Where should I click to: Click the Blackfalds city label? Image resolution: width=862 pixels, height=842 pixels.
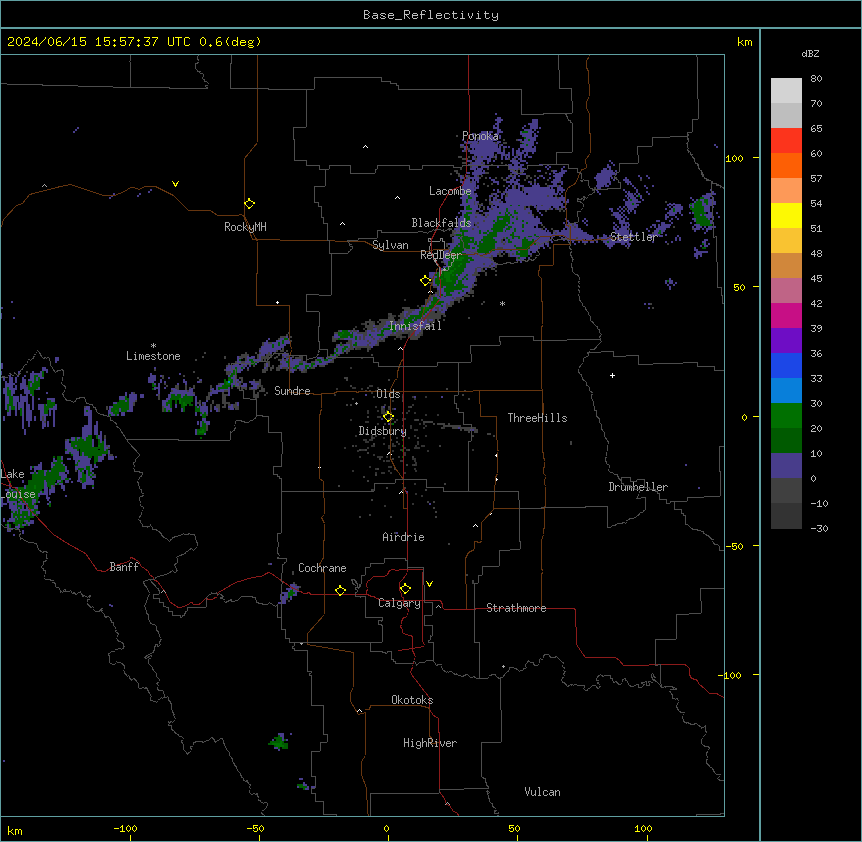pyautogui.click(x=441, y=223)
